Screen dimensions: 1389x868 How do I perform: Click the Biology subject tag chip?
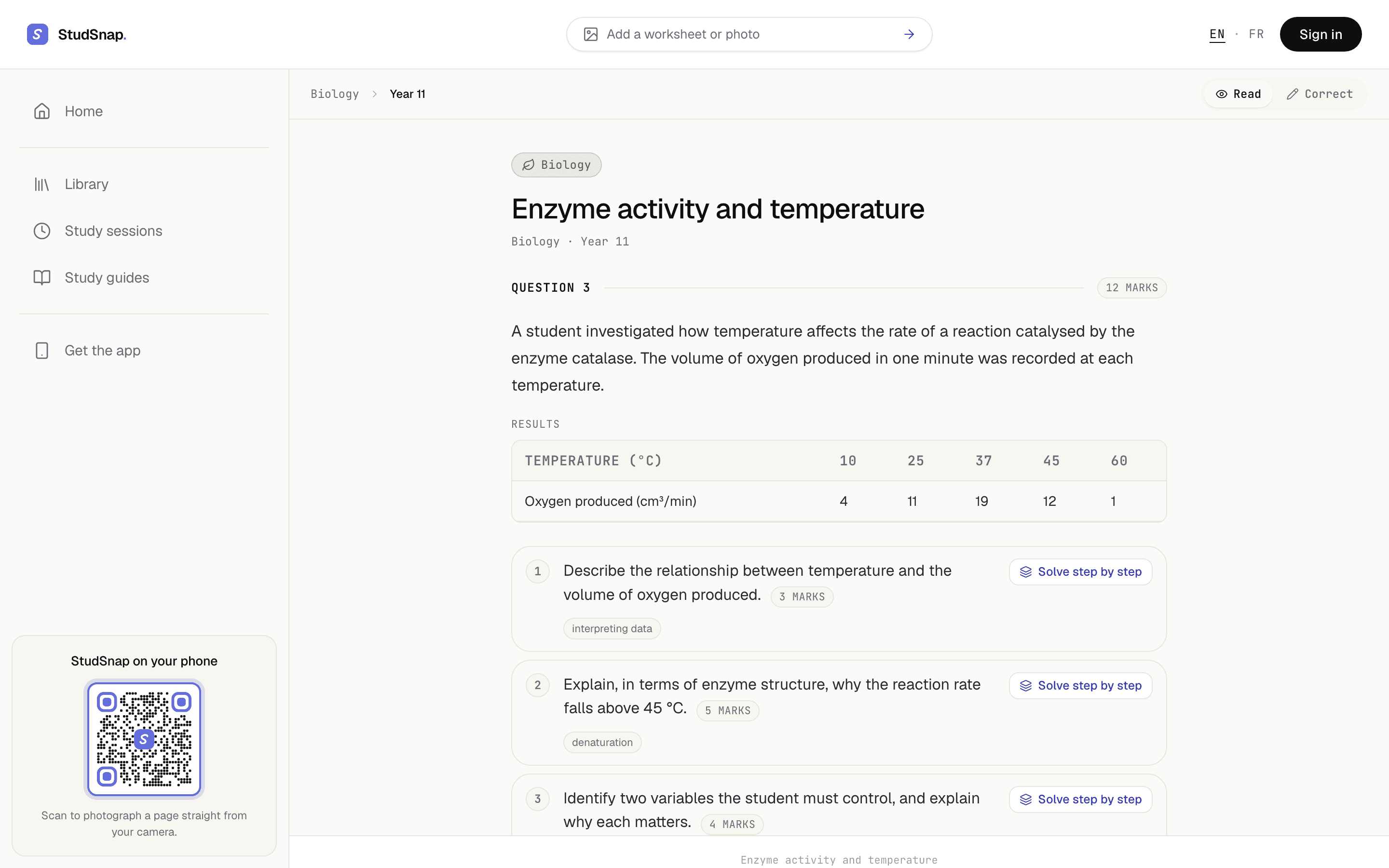coord(556,165)
